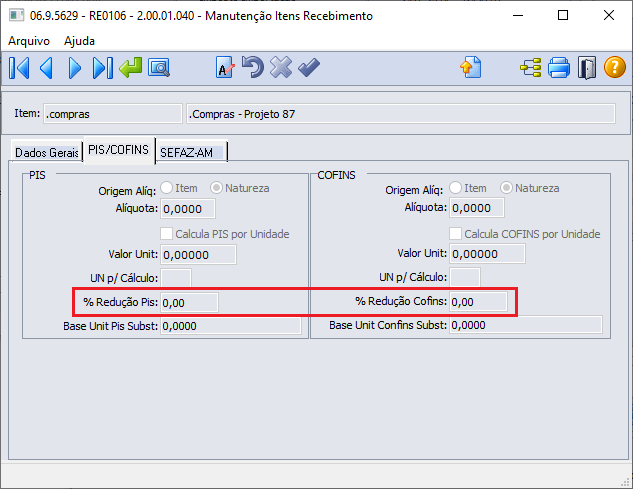Viewport: 633px width, 489px height.
Task: Click the green go-to return arrow icon
Action: click(131, 67)
